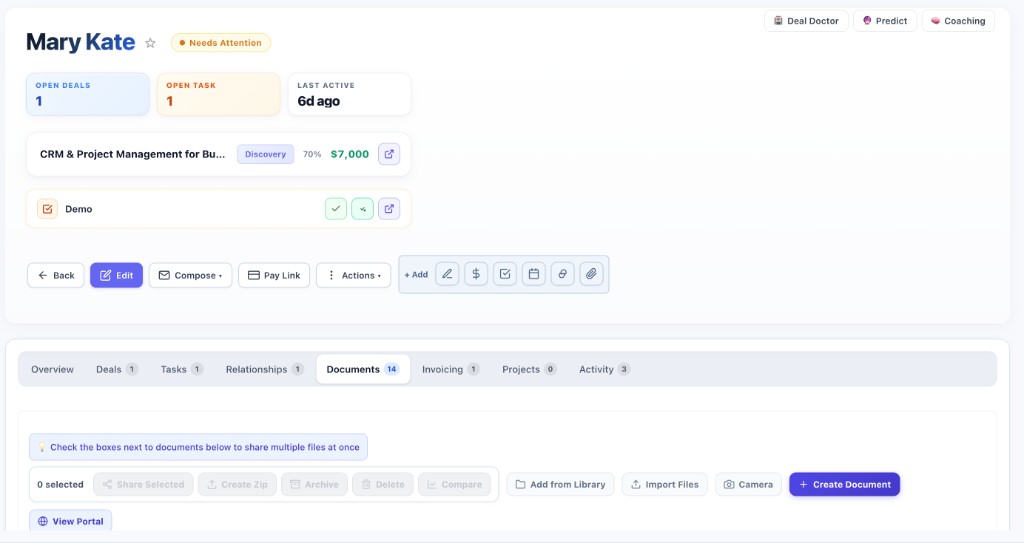Screen dimensions: 1024x543
Task: Add an event with the calendar icon
Action: [534, 274]
